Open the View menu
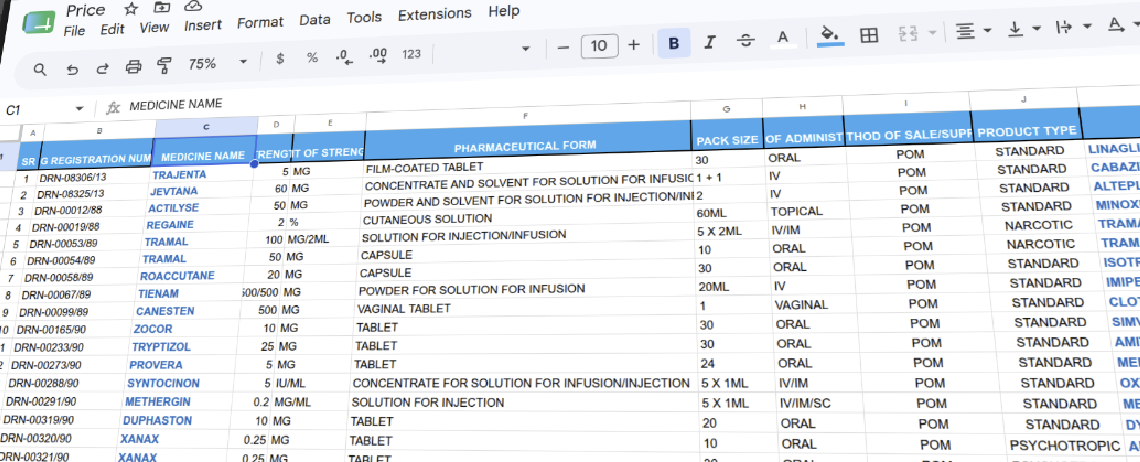 [x=154, y=28]
